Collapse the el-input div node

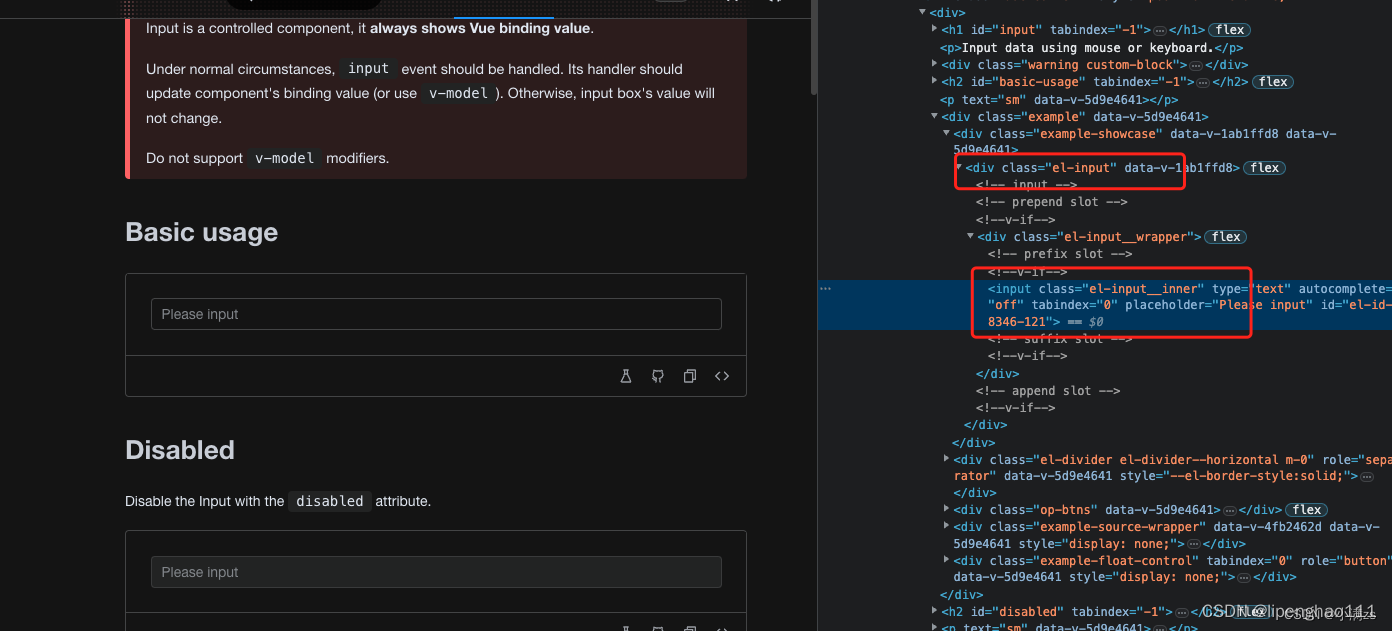pyautogui.click(x=959, y=168)
